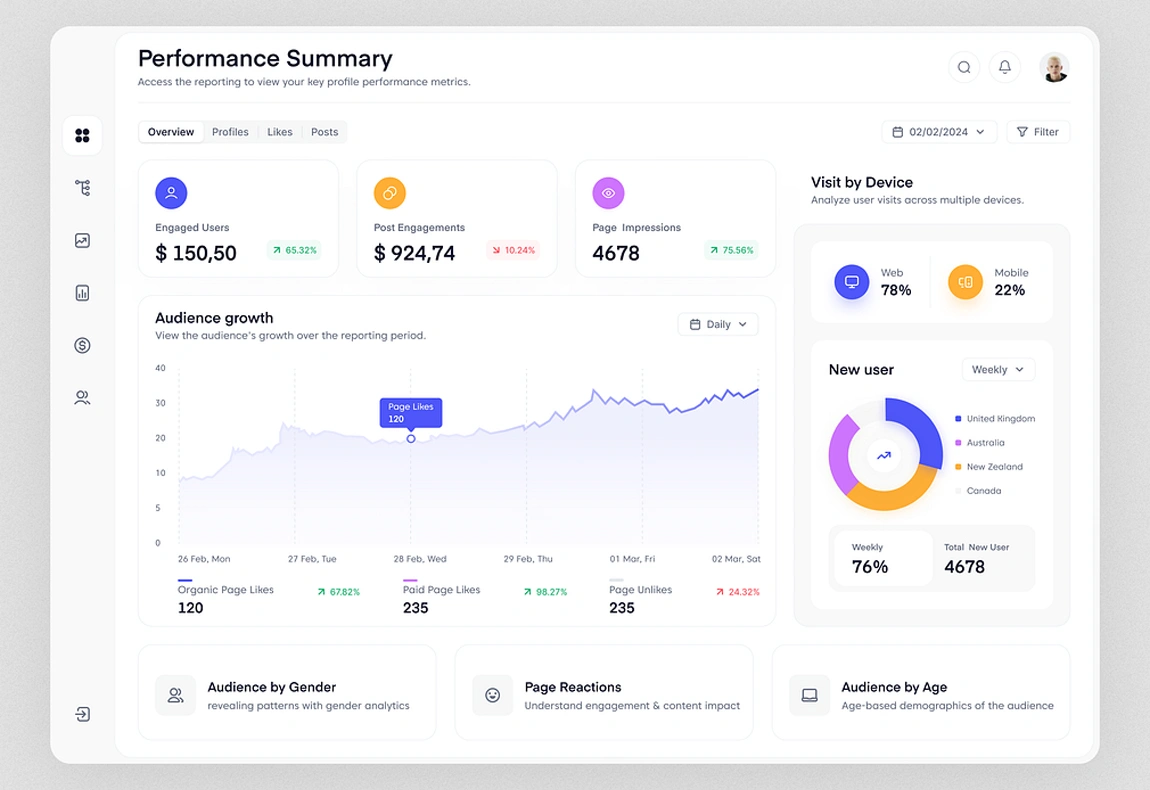Open the user profile avatar
This screenshot has height=790, width=1150.
(x=1054, y=67)
